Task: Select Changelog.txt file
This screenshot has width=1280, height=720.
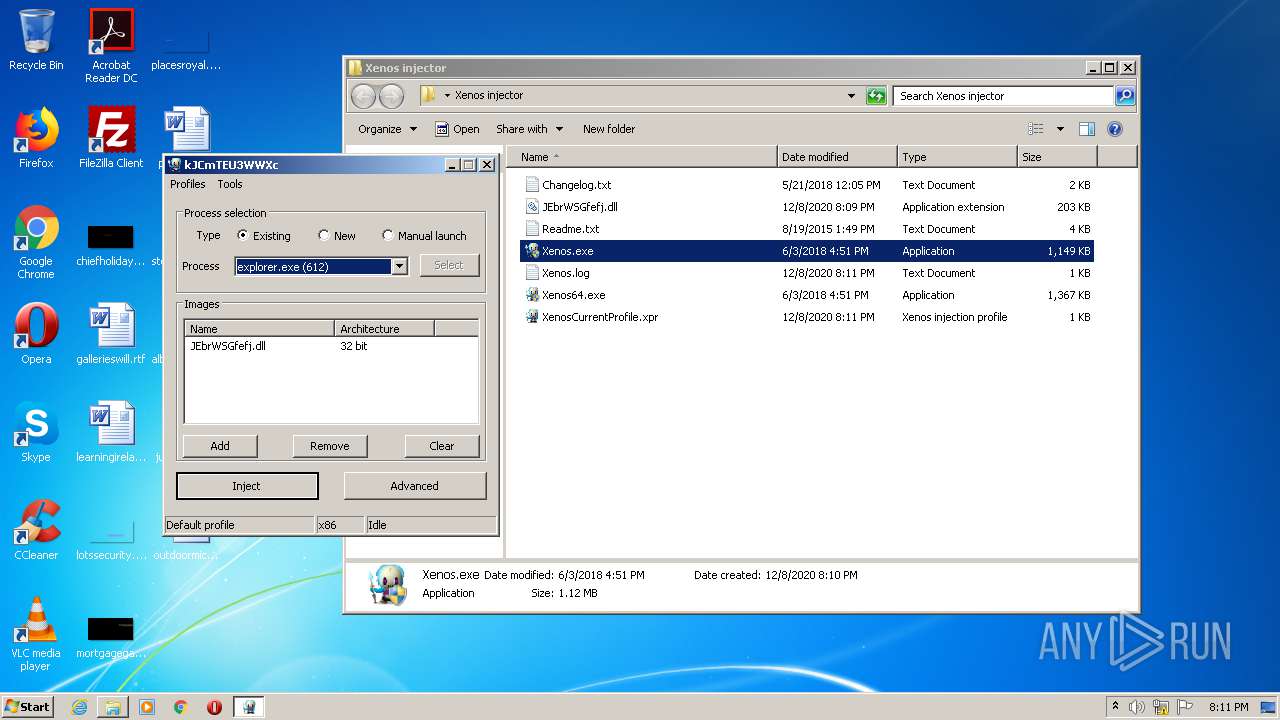Action: click(x=576, y=185)
